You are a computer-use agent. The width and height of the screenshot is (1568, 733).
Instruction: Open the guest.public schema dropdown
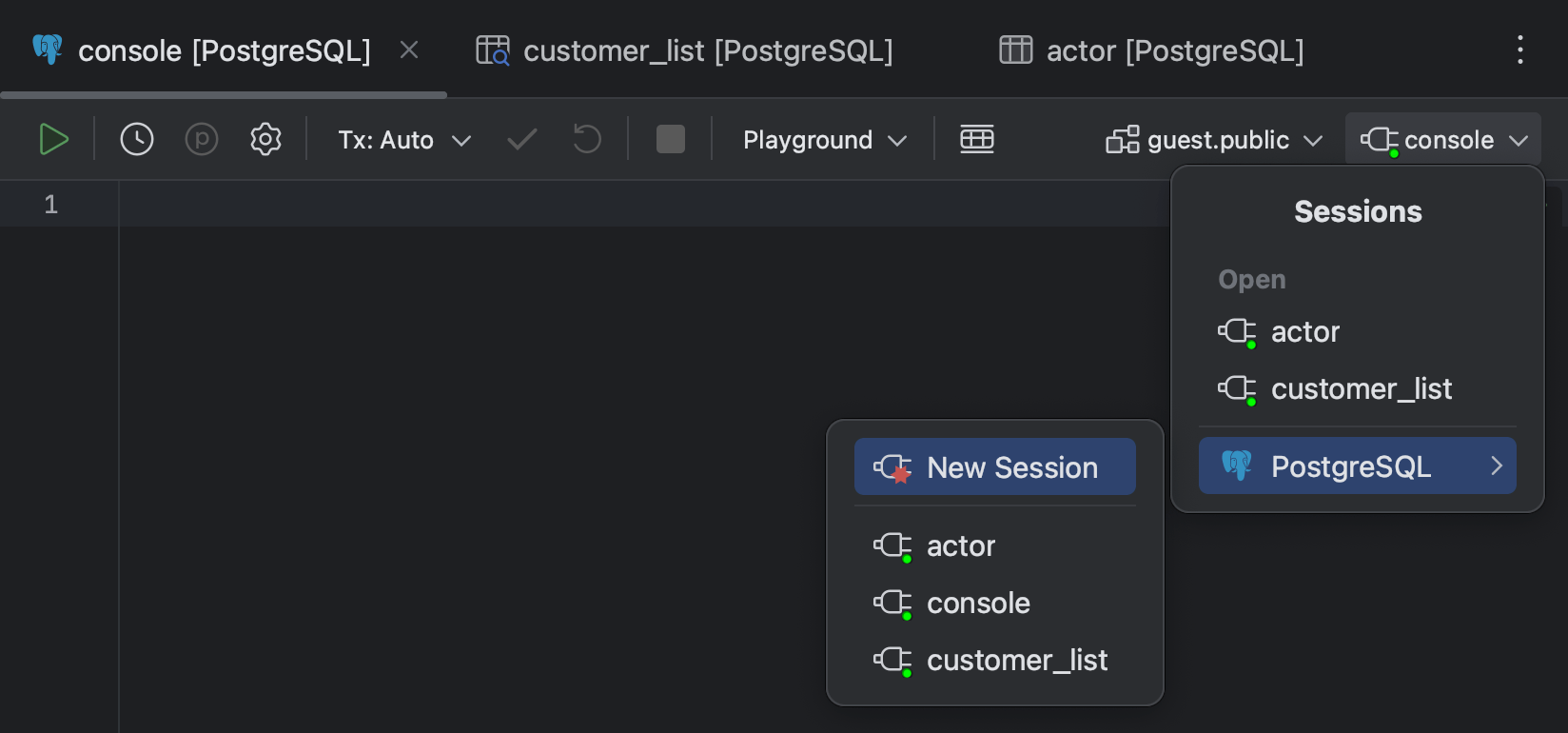pyautogui.click(x=1215, y=140)
